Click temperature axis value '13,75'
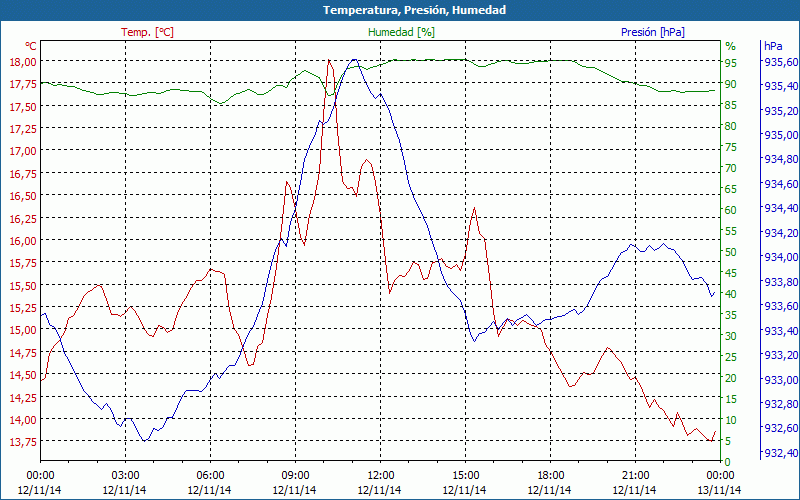The width and height of the screenshot is (800, 500). click(x=23, y=441)
